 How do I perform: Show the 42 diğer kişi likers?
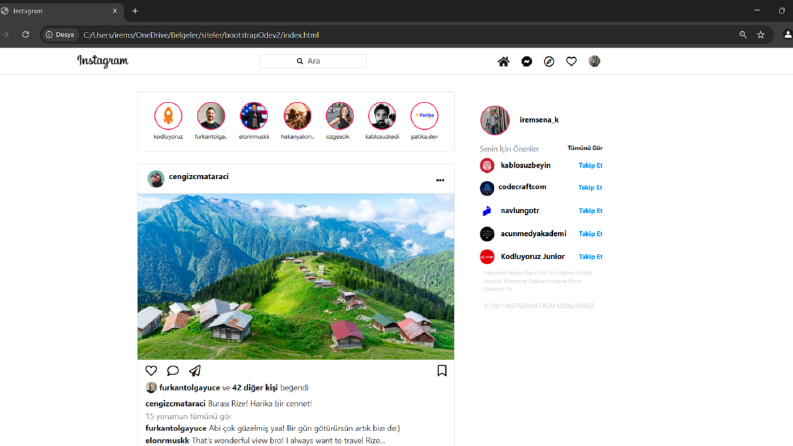(255, 388)
